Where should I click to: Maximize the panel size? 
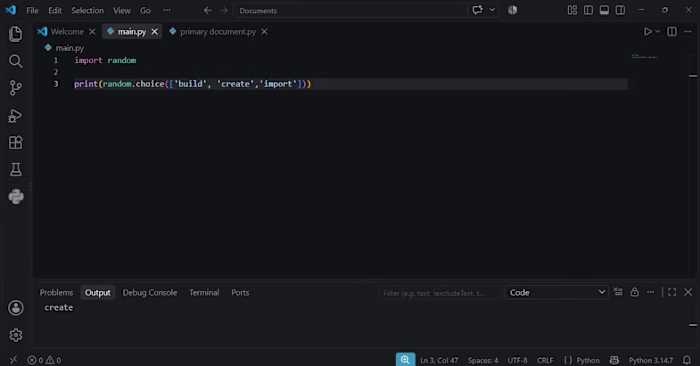pyautogui.click(x=672, y=292)
